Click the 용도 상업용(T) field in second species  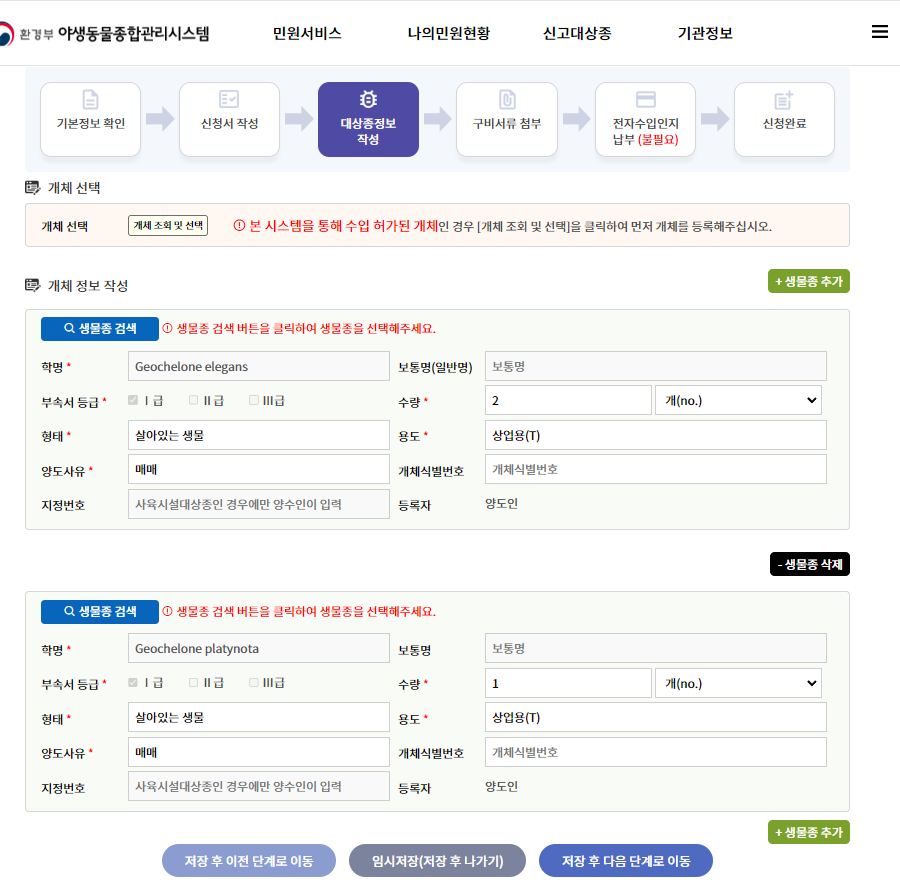pyautogui.click(x=655, y=717)
